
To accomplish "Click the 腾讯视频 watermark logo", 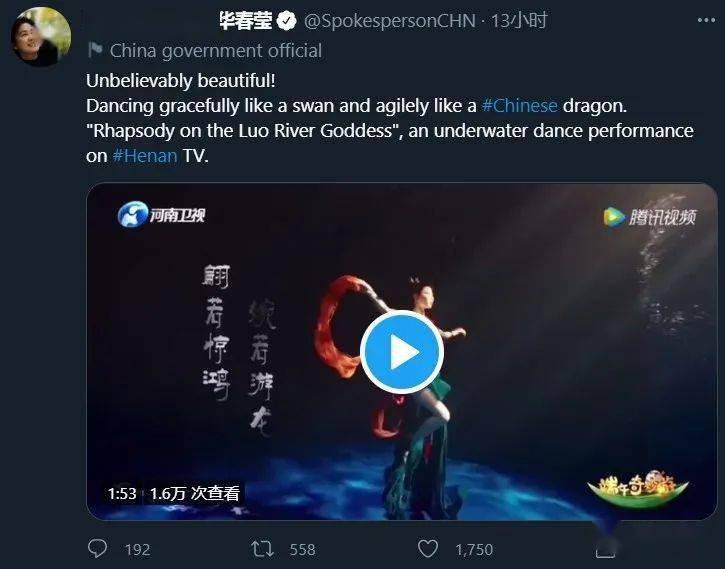I will (x=650, y=216).
